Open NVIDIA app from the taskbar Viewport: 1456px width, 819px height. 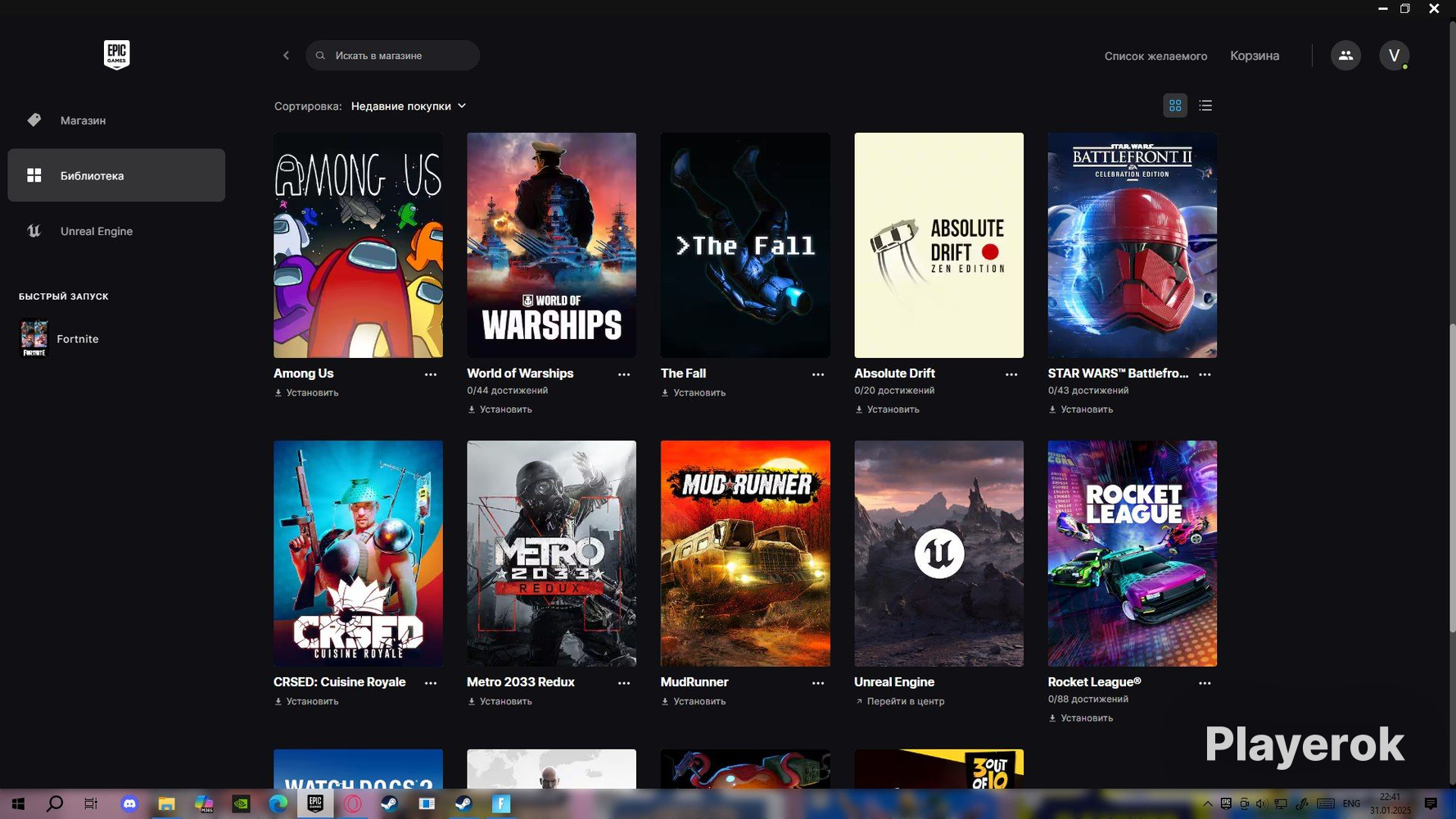[x=241, y=804]
